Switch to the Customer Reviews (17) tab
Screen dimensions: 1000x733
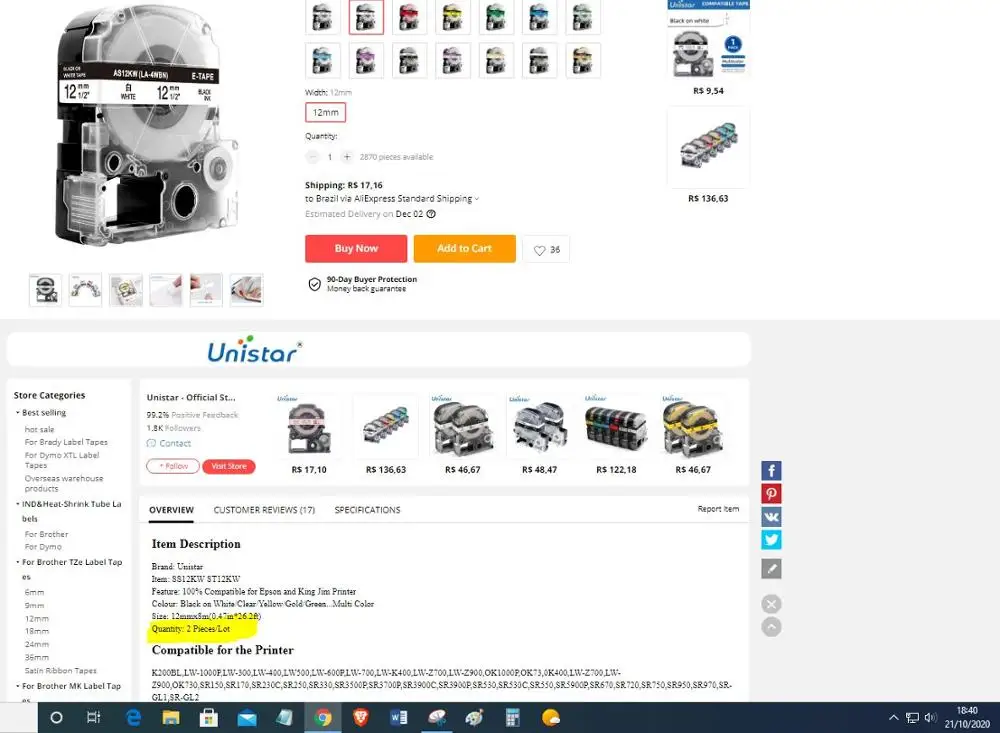(264, 510)
